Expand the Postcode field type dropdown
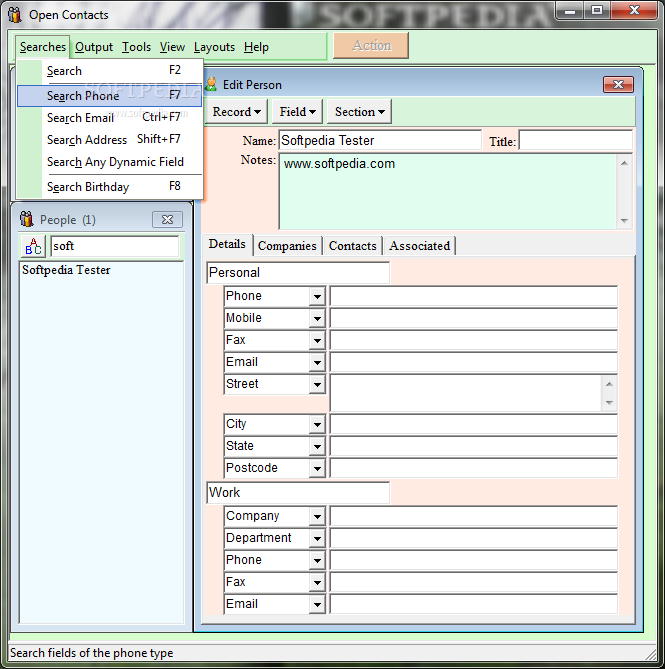This screenshot has height=669, width=665. (317, 468)
